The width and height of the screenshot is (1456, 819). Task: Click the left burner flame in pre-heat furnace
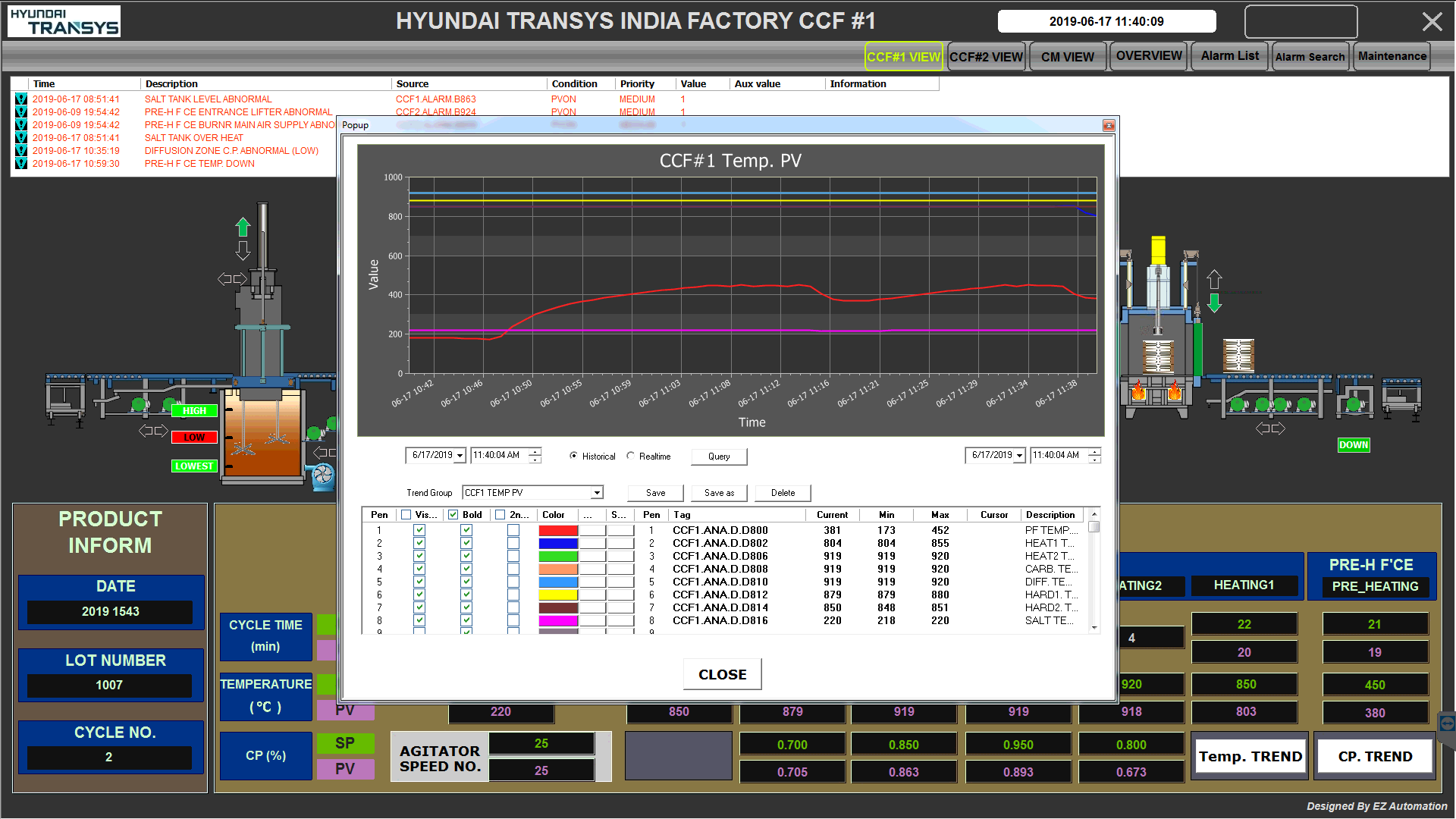click(x=1138, y=391)
